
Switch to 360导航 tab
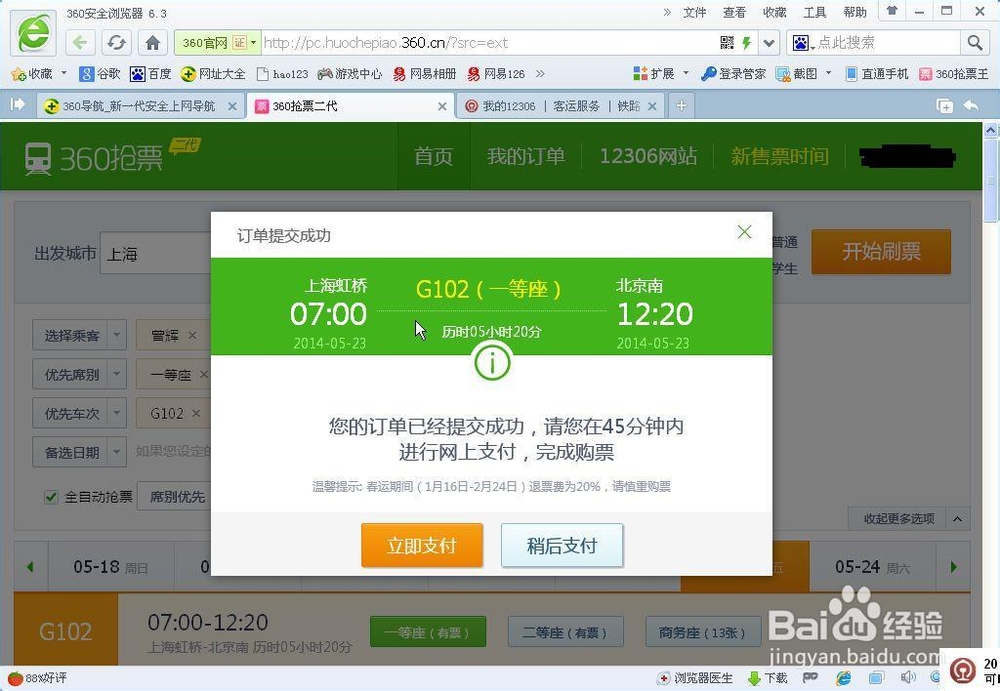pyautogui.click(x=139, y=106)
